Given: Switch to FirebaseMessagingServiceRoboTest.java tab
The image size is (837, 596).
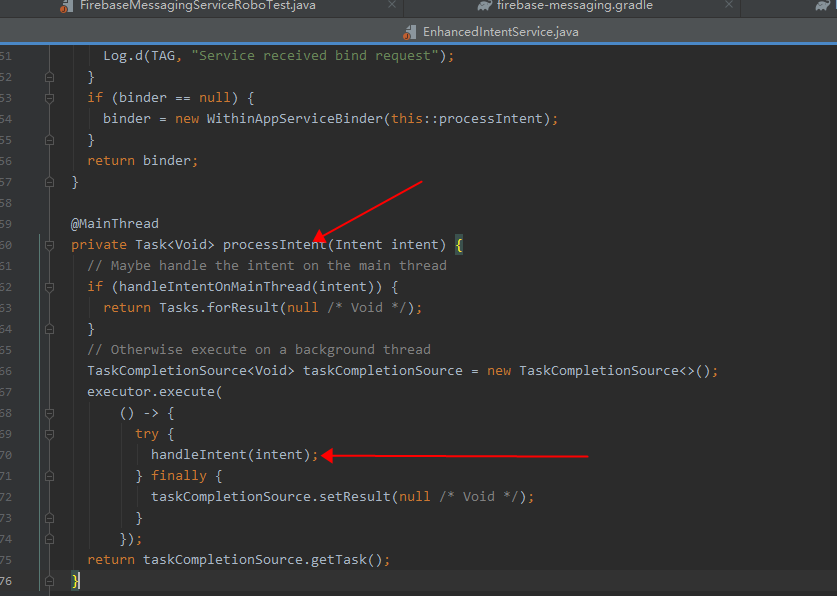Looking at the screenshot, I should pyautogui.click(x=198, y=6).
